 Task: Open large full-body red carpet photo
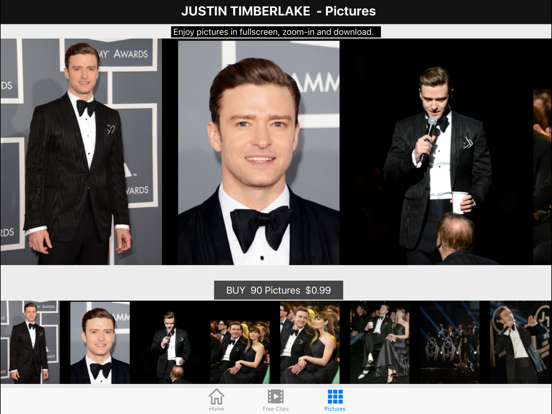81,152
